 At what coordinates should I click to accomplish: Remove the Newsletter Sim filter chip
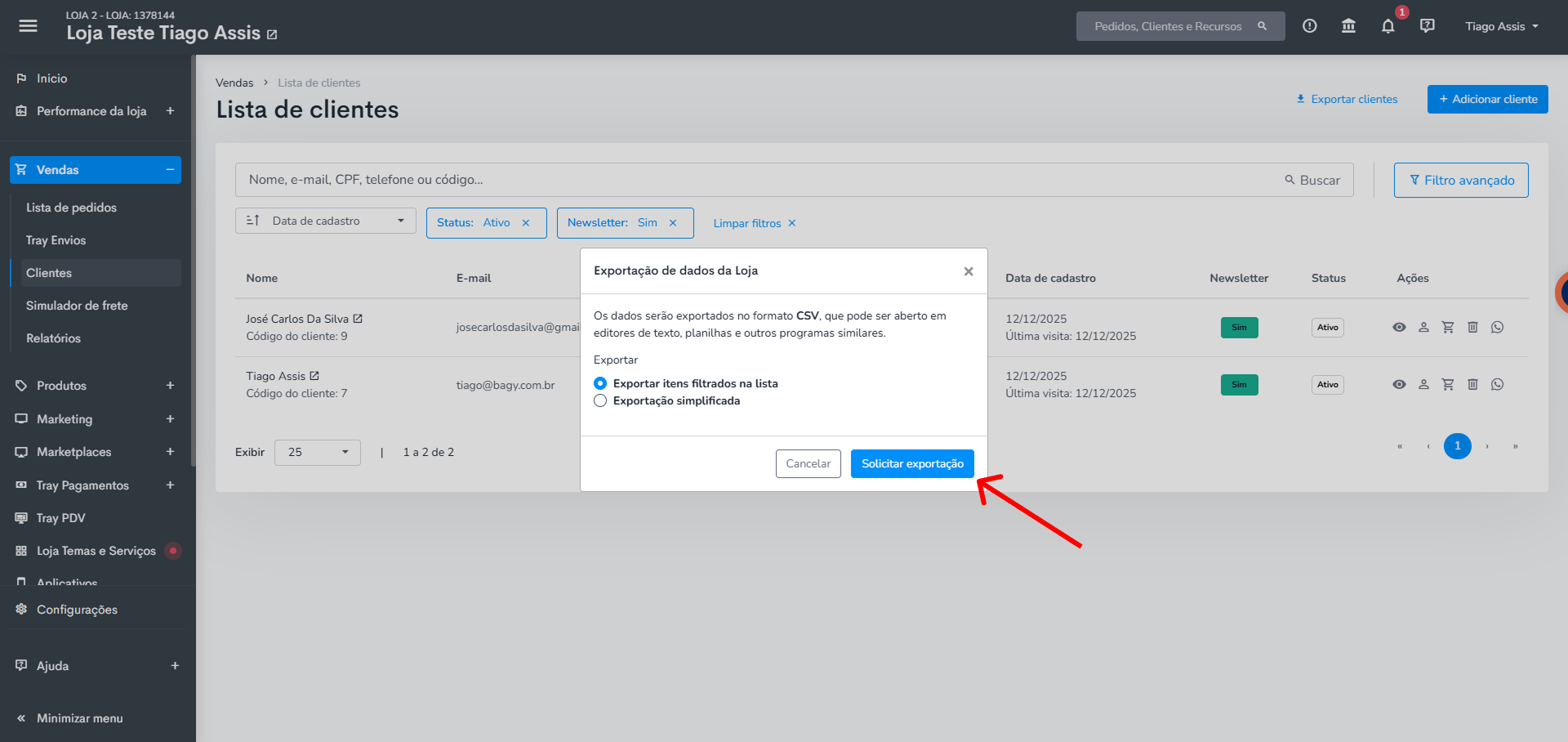pyautogui.click(x=673, y=223)
